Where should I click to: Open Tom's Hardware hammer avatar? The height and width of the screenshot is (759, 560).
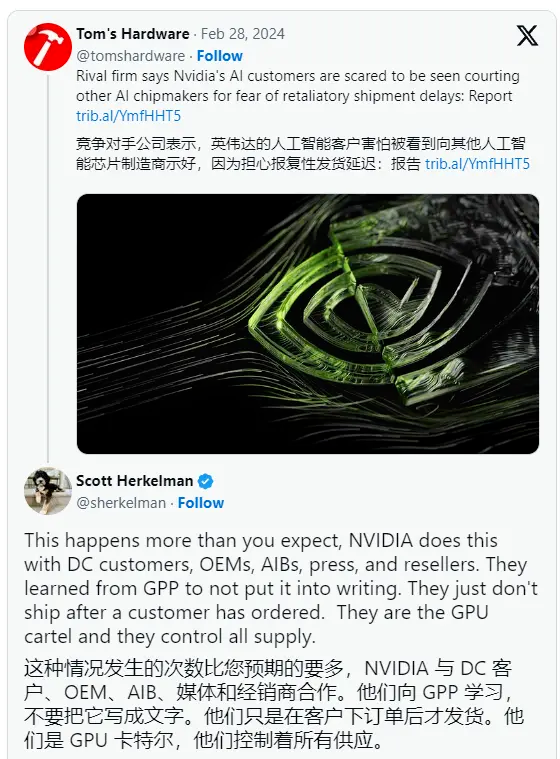tap(48, 47)
